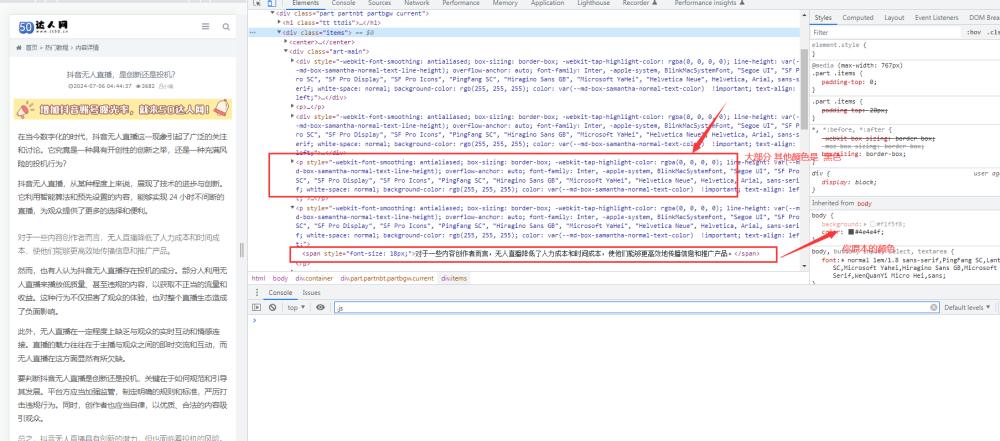Click the ellipsis beside div class items

[253, 31]
